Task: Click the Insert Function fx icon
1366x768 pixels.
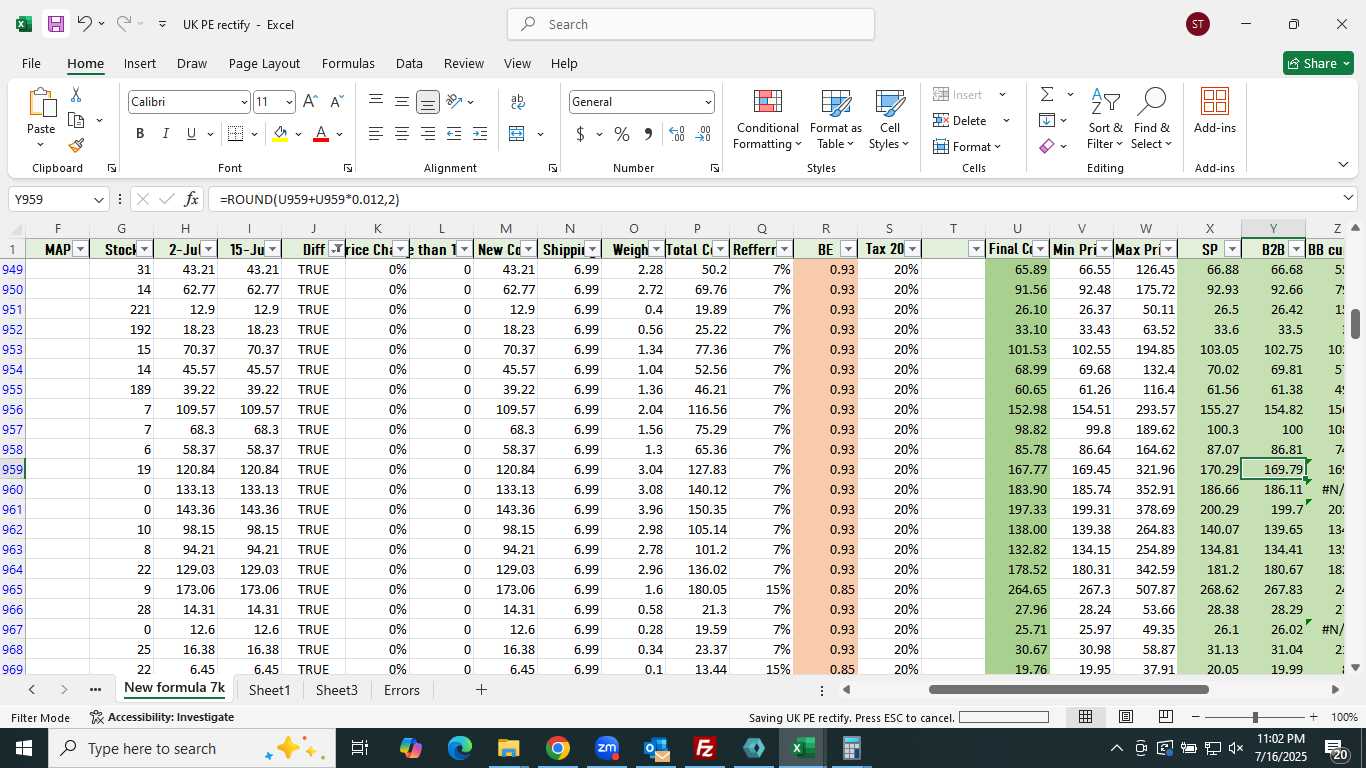Action: [x=192, y=199]
